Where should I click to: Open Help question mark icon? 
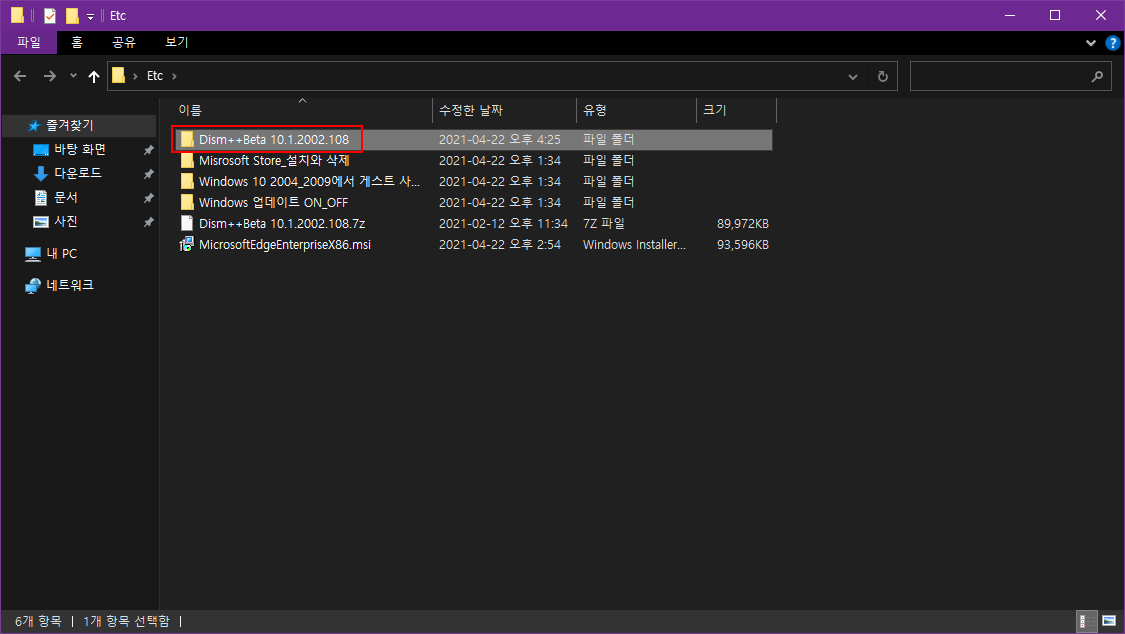pyautogui.click(x=1112, y=43)
